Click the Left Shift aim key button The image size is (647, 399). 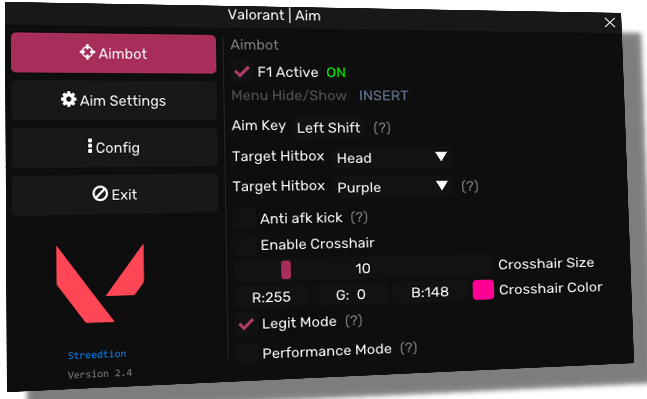tap(329, 127)
